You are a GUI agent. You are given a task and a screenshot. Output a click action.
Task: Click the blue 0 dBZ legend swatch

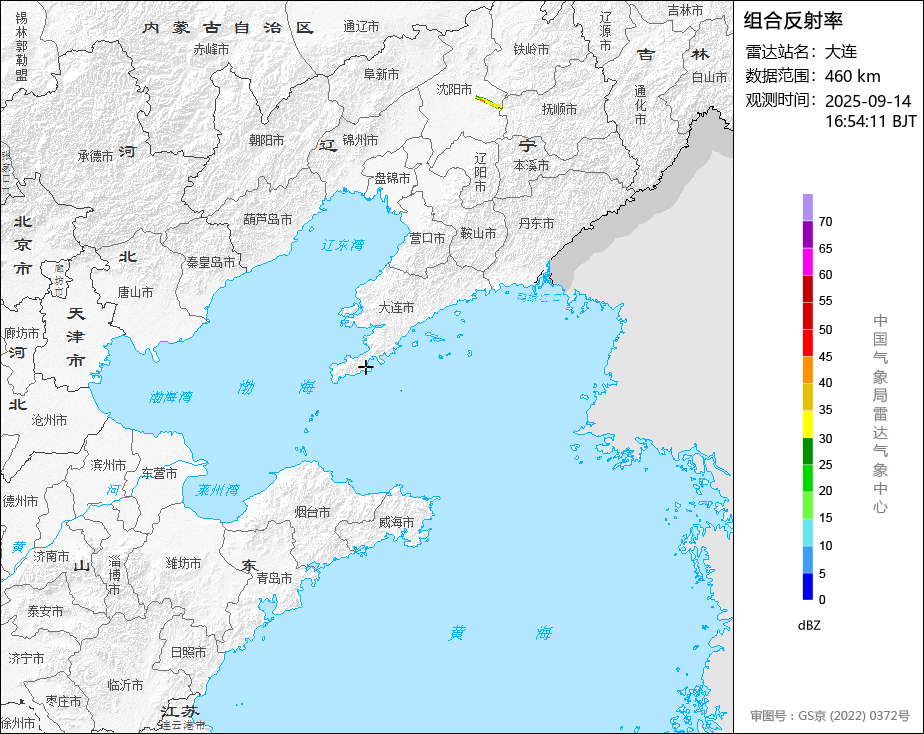(x=807, y=587)
